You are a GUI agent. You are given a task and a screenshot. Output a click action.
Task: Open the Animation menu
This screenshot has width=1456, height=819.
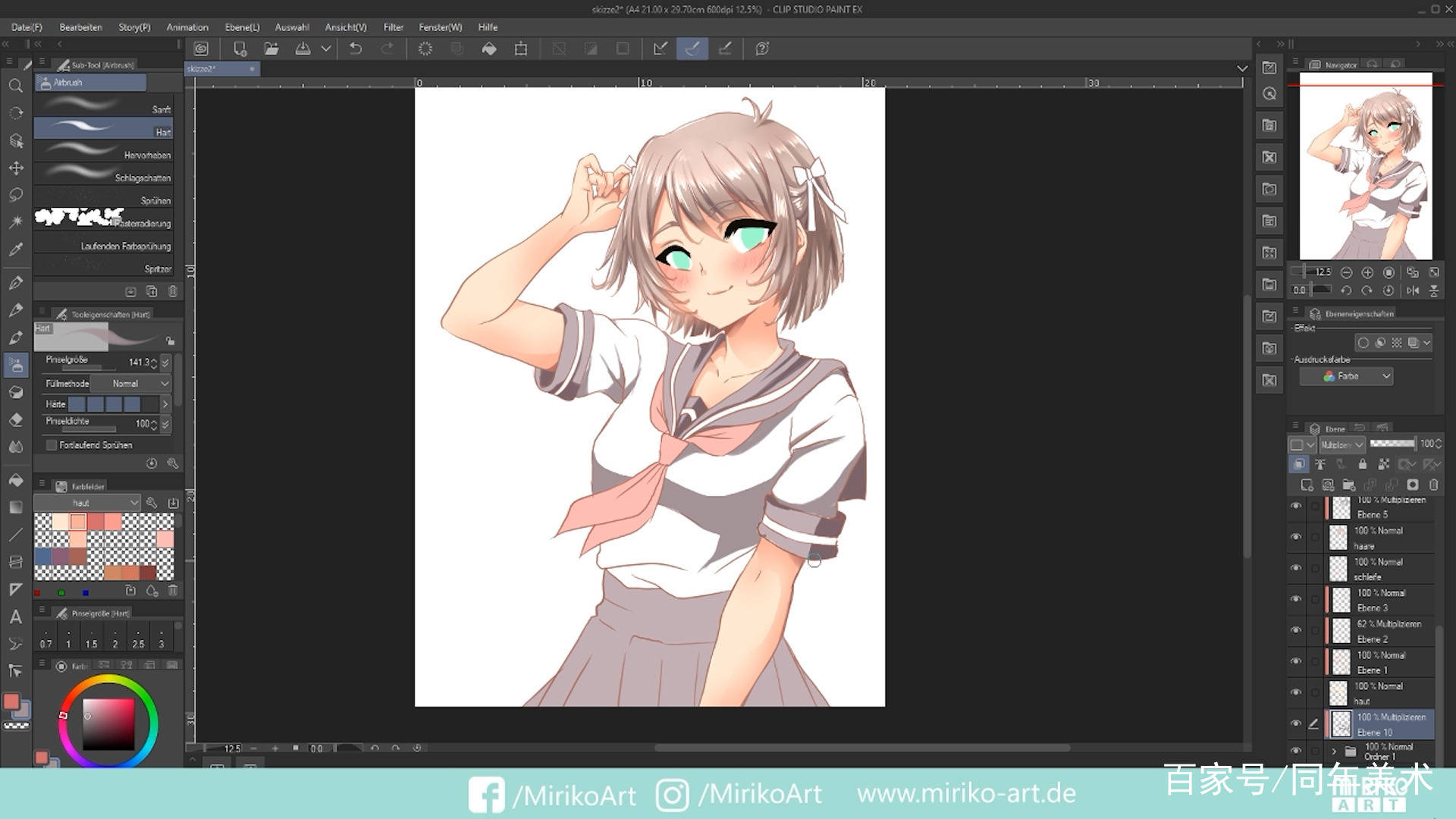click(187, 27)
